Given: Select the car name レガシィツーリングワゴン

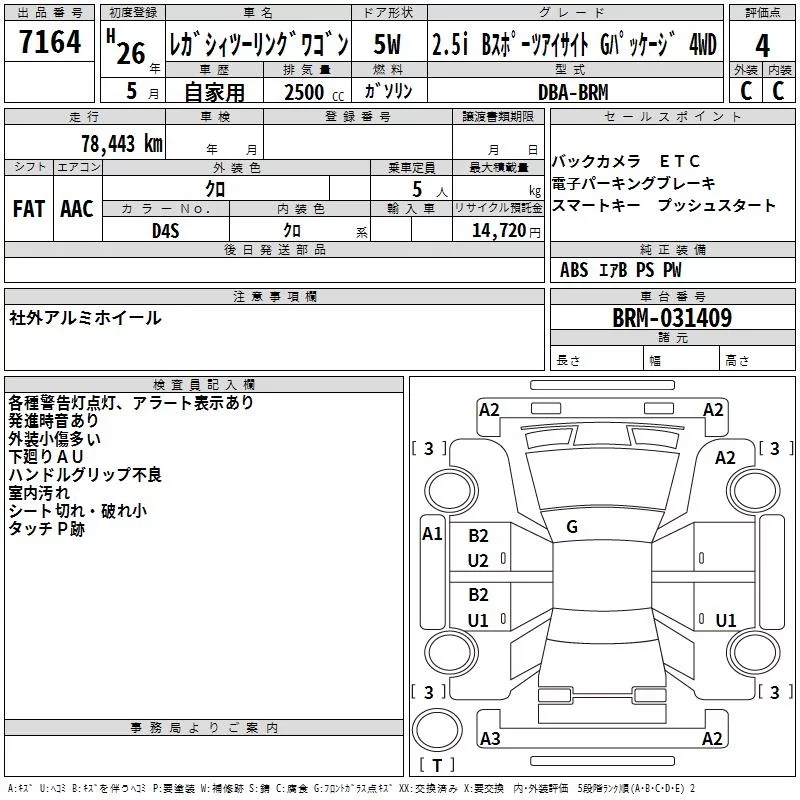Looking at the screenshot, I should [259, 44].
